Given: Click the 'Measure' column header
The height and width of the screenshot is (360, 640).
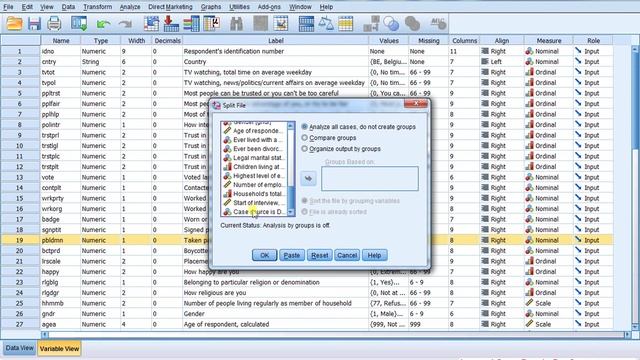Looking at the screenshot, I should (x=549, y=41).
